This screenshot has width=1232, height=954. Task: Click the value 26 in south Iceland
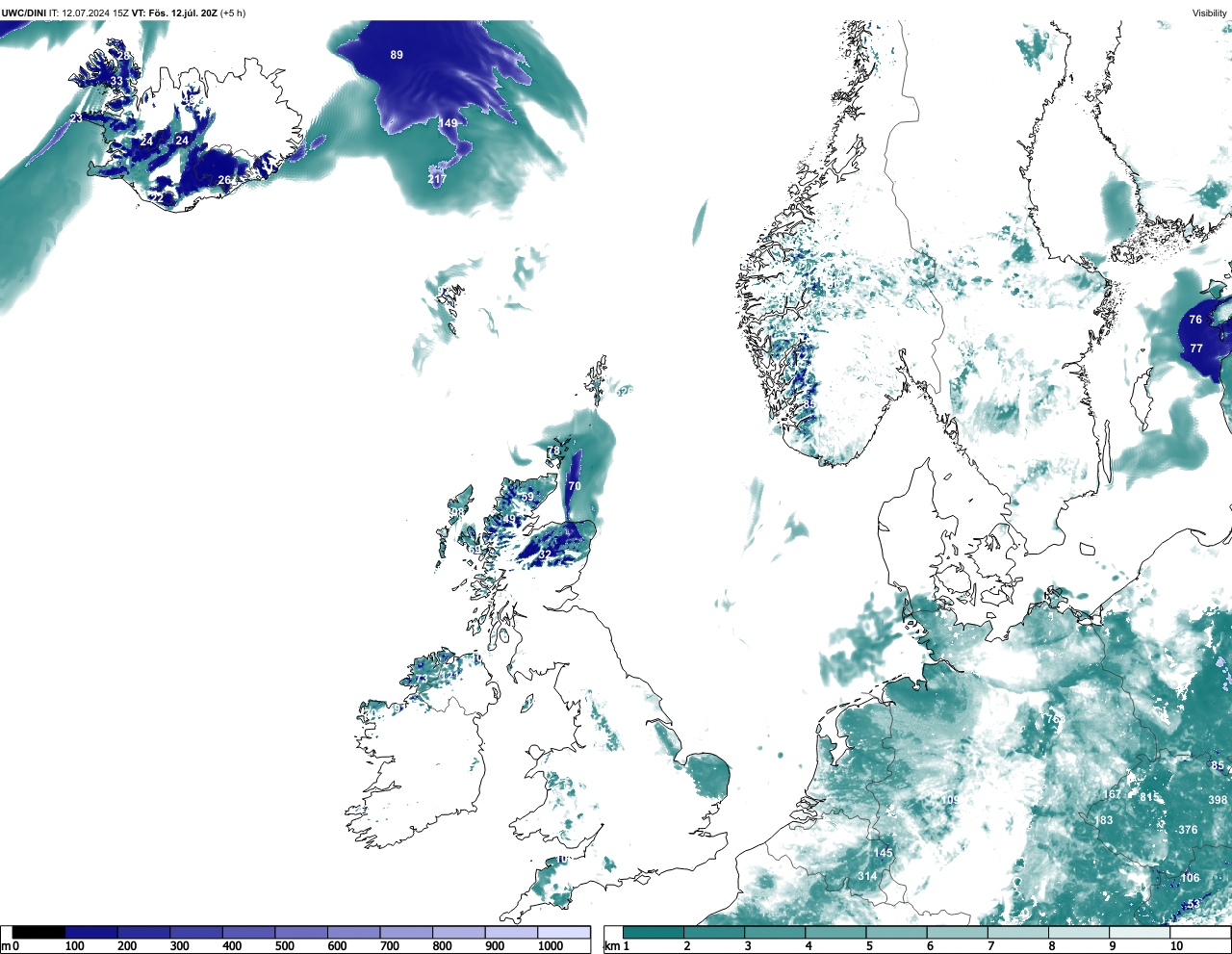click(x=224, y=180)
